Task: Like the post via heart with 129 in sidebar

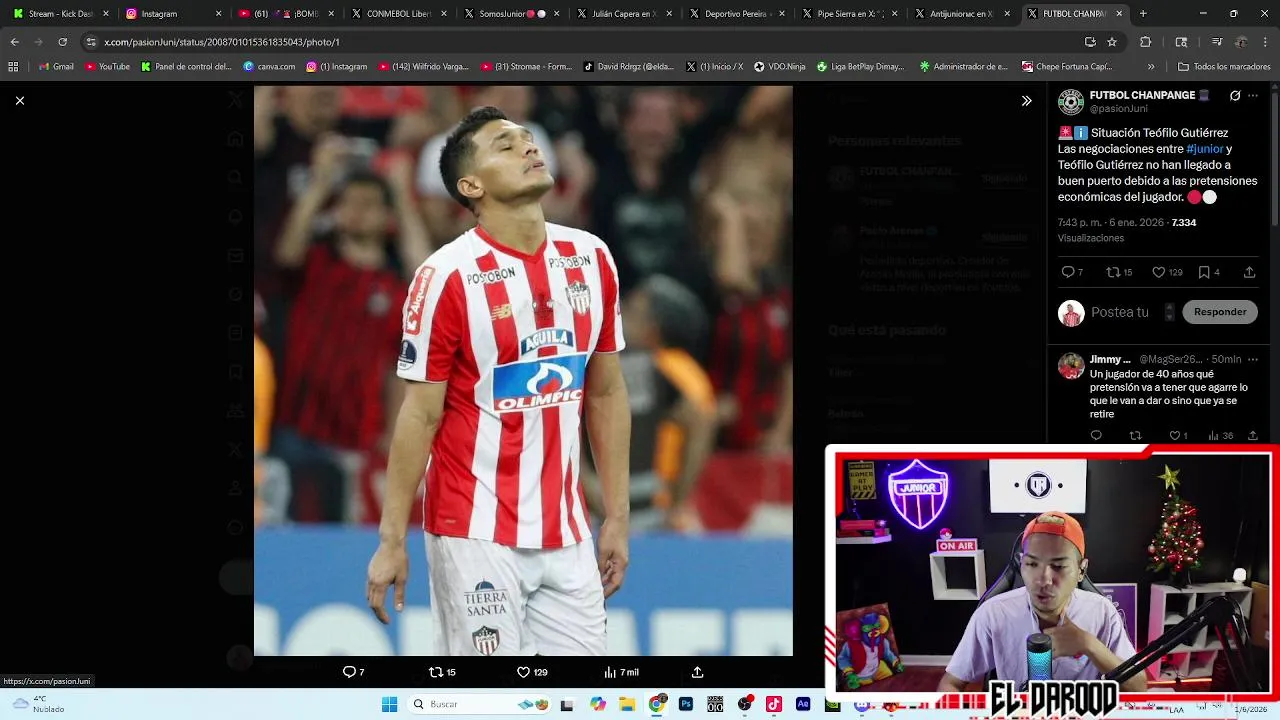Action: click(x=1167, y=272)
